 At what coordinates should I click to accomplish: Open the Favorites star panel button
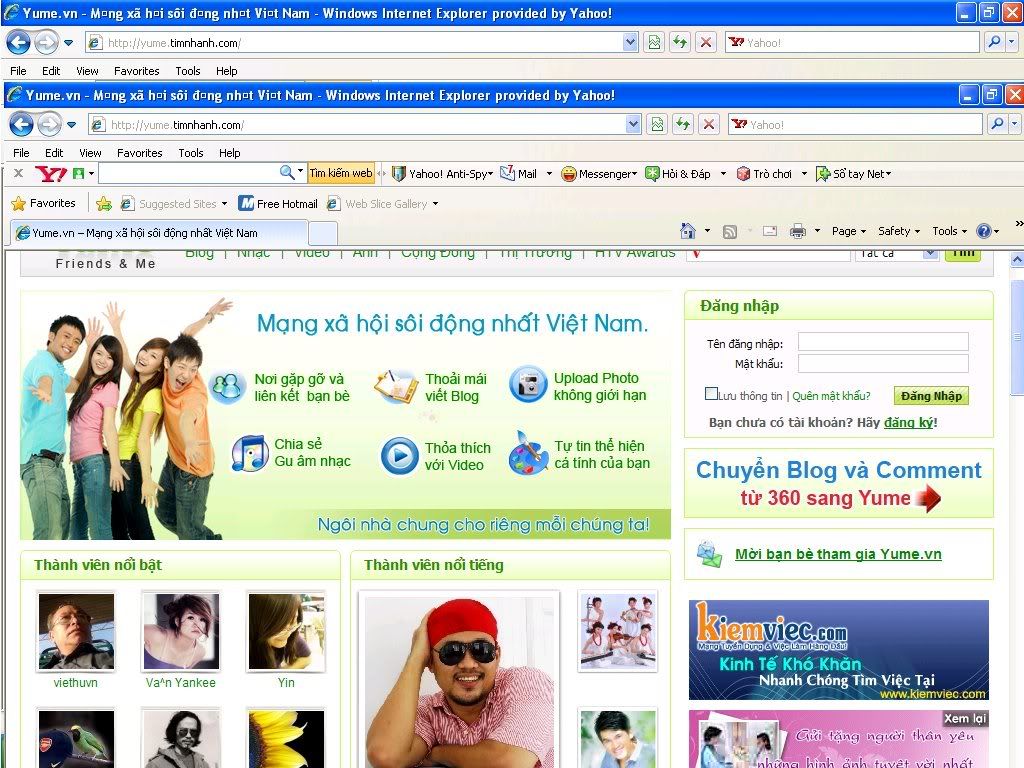pyautogui.click(x=43, y=203)
